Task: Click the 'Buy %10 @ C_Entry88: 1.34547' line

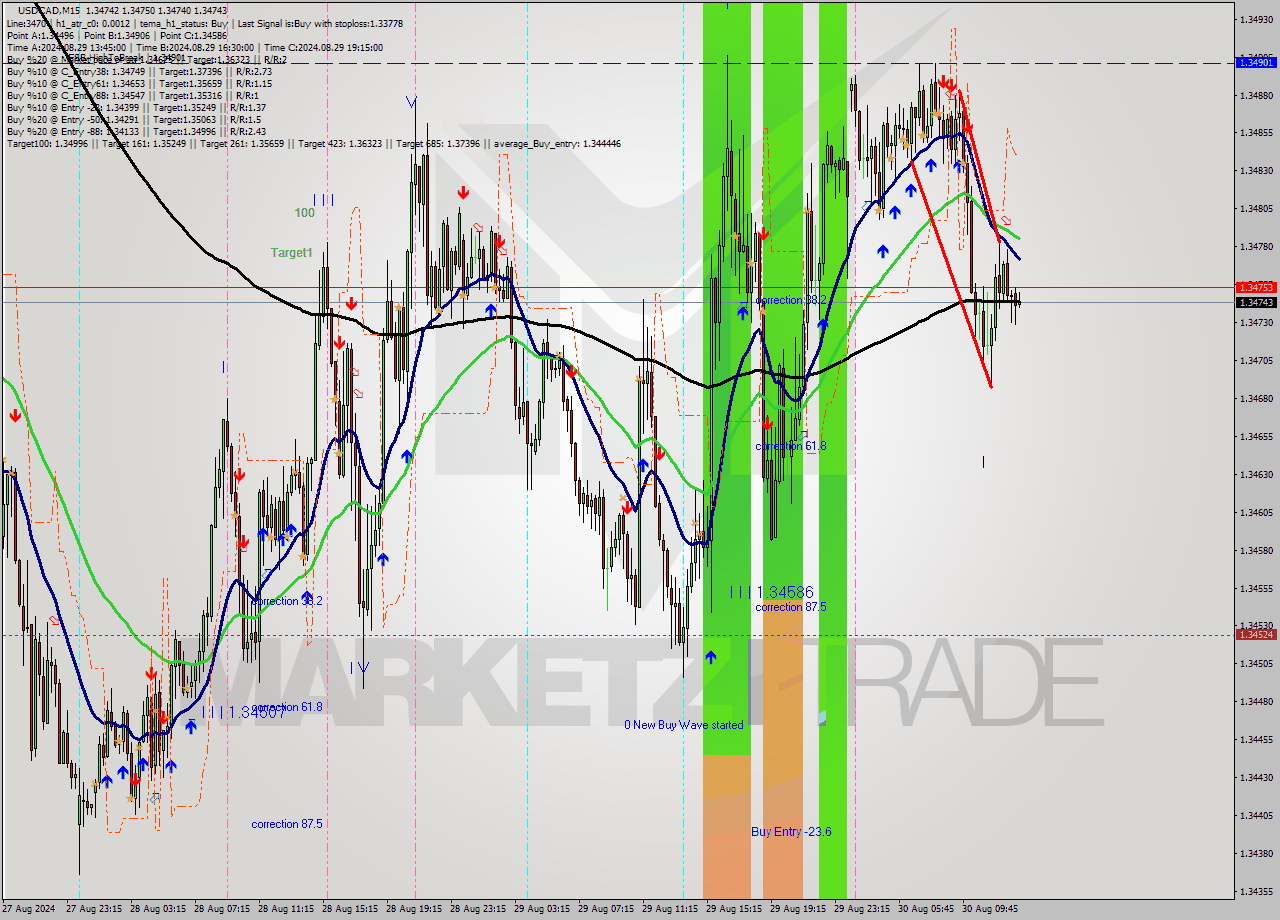Action: pyautogui.click(x=134, y=95)
